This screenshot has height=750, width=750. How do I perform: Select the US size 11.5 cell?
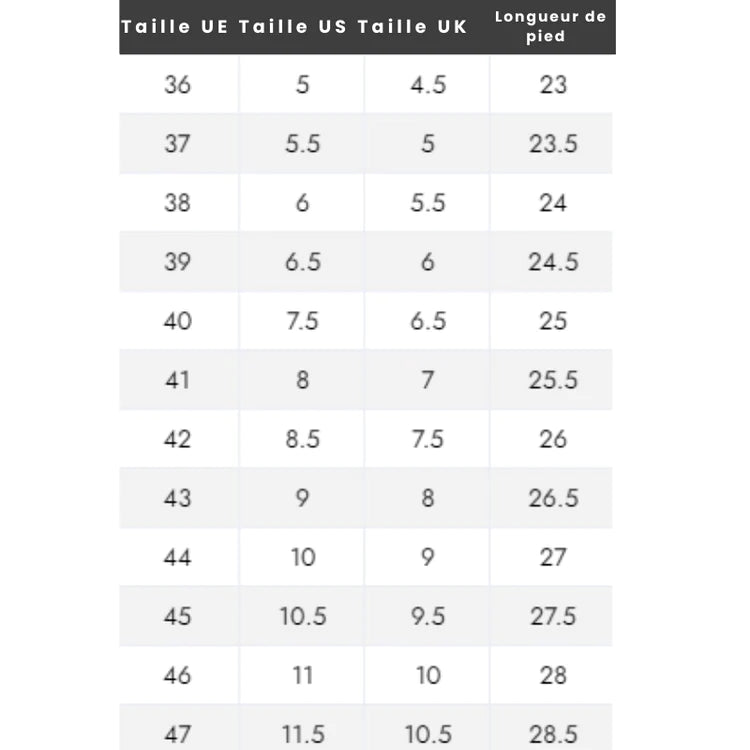click(x=302, y=734)
